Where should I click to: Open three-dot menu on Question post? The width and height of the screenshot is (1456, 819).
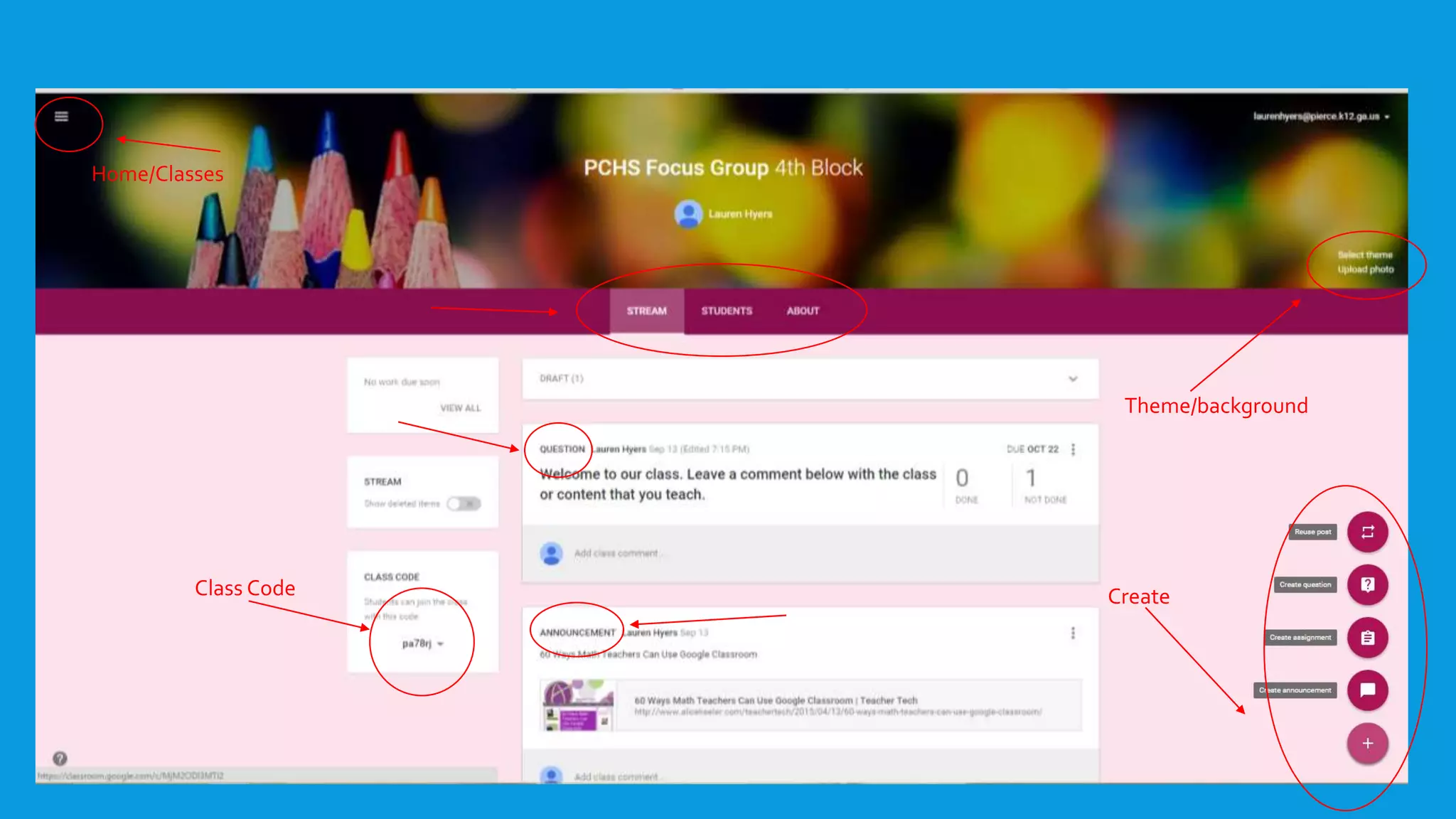[1073, 449]
